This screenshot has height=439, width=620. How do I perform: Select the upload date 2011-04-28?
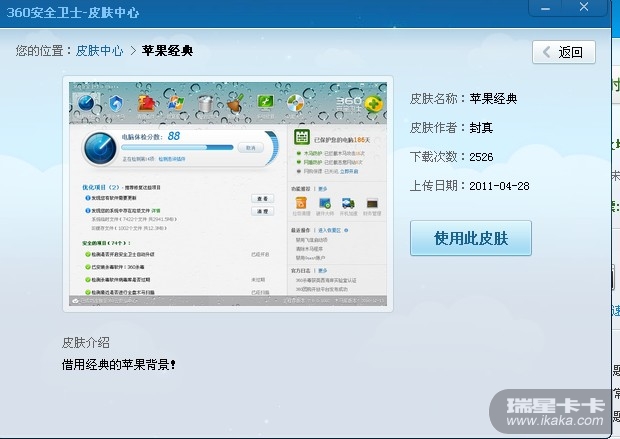point(499,186)
